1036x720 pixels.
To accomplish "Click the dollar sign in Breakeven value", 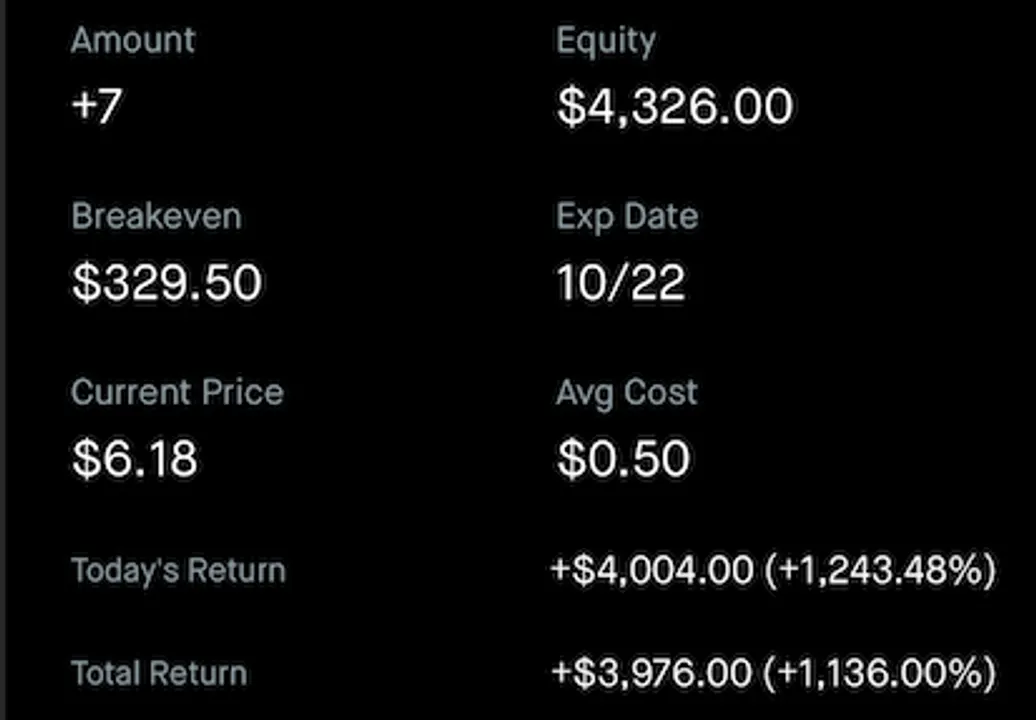I will coord(86,283).
